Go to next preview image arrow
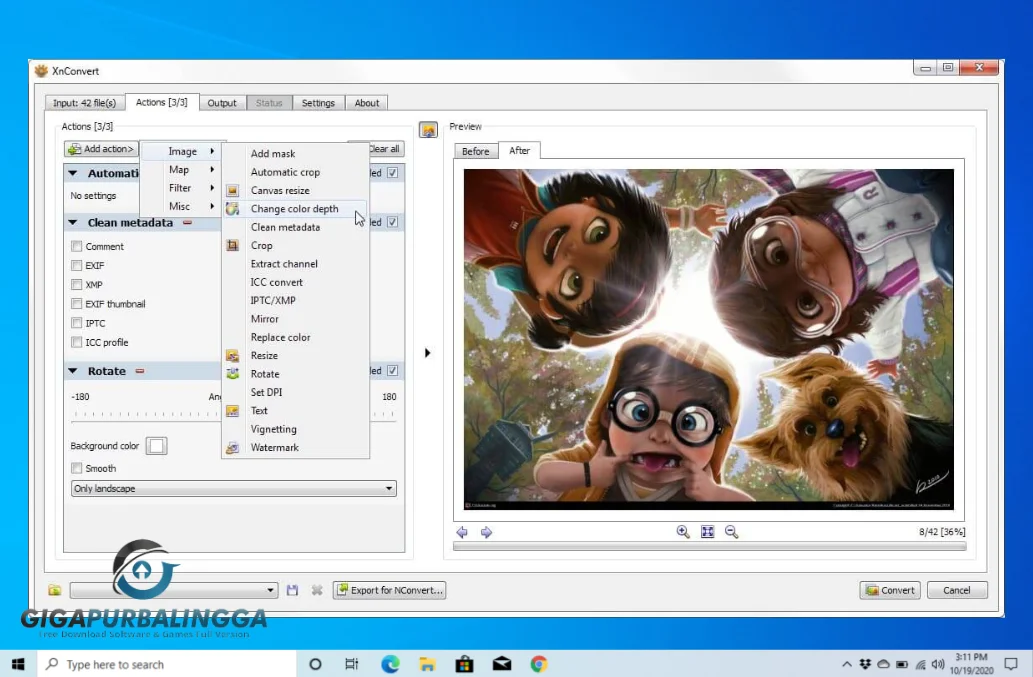Image resolution: width=1033 pixels, height=677 pixels. 486,532
